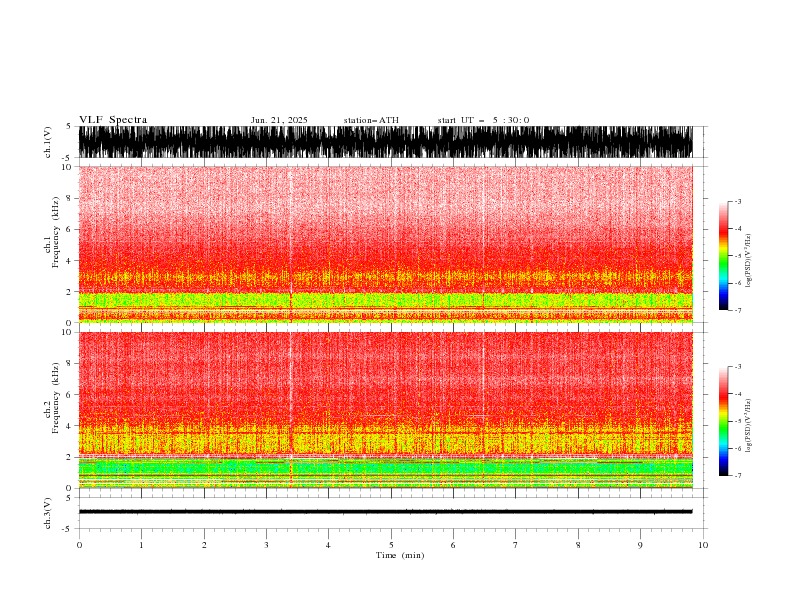Click the "-5" label on ch.1 color bar
Viewport: 792px width, 612px height.
coord(737,256)
